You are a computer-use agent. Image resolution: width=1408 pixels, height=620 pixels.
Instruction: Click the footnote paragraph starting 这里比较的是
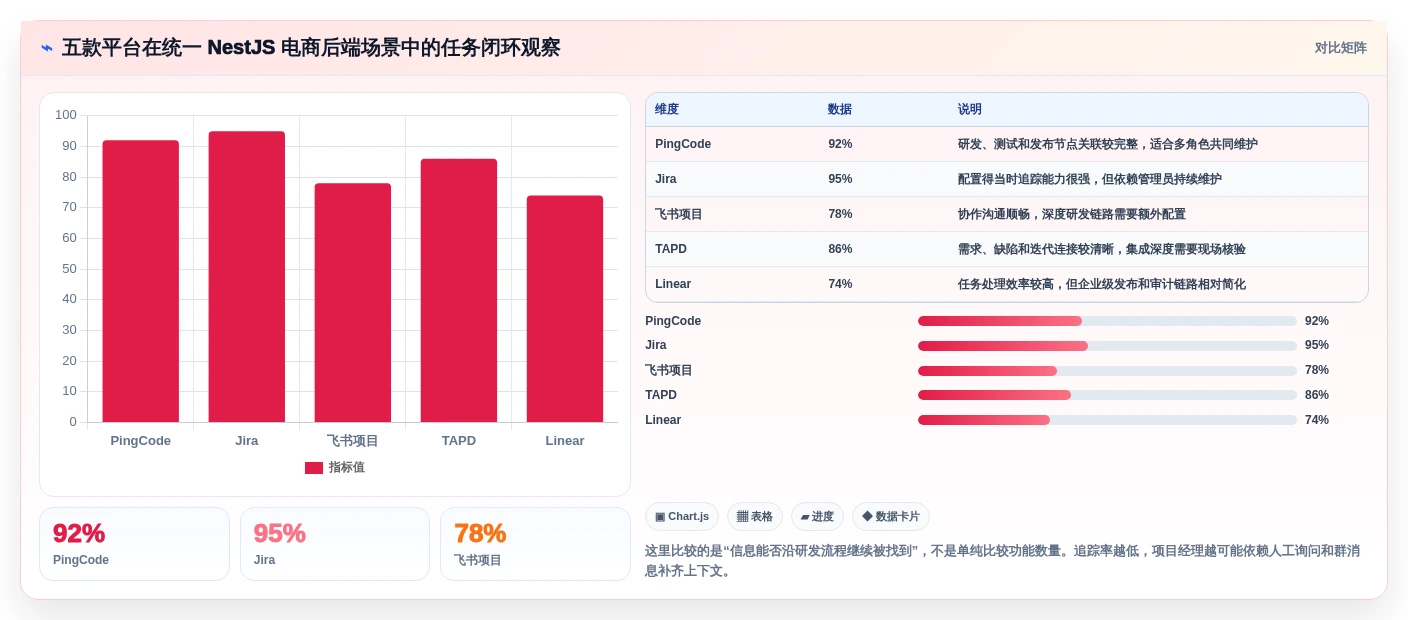[1003, 561]
